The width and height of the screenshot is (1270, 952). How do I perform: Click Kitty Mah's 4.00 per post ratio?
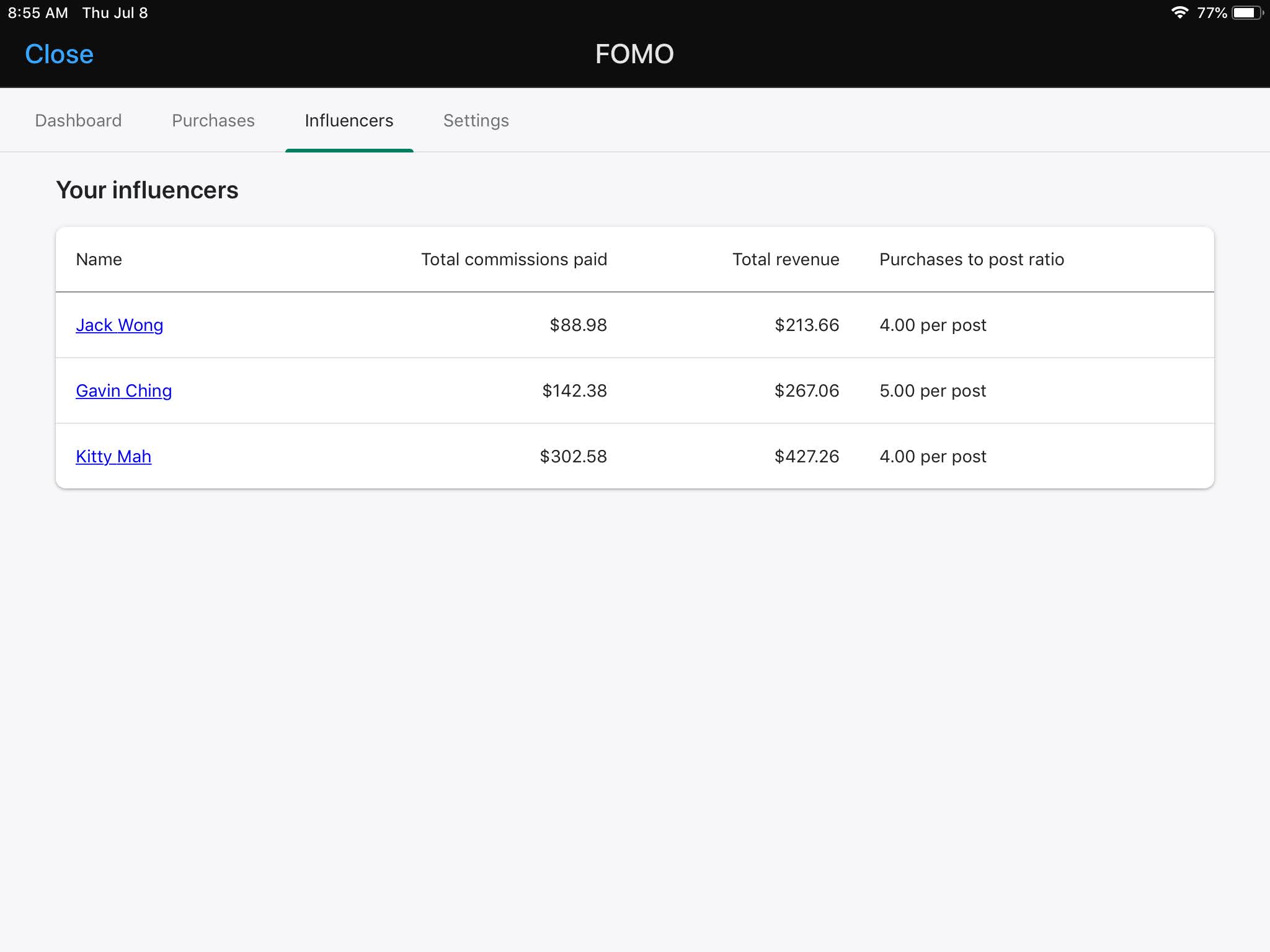click(x=932, y=456)
